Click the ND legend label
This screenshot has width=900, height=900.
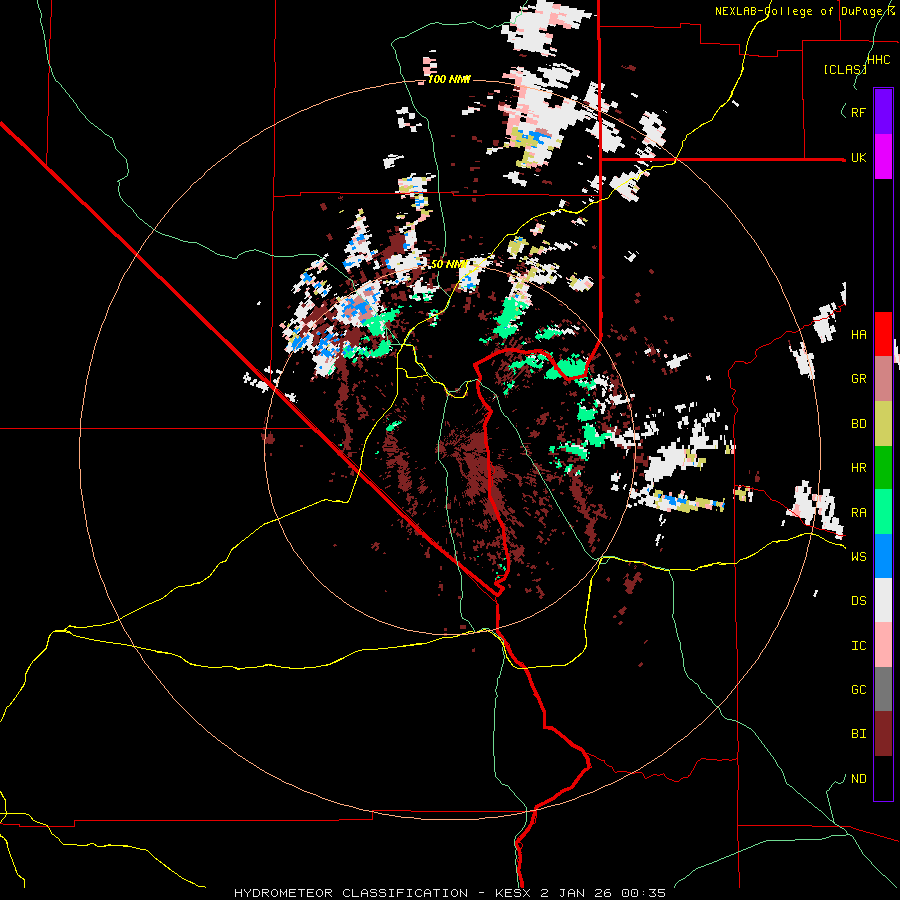pos(858,779)
